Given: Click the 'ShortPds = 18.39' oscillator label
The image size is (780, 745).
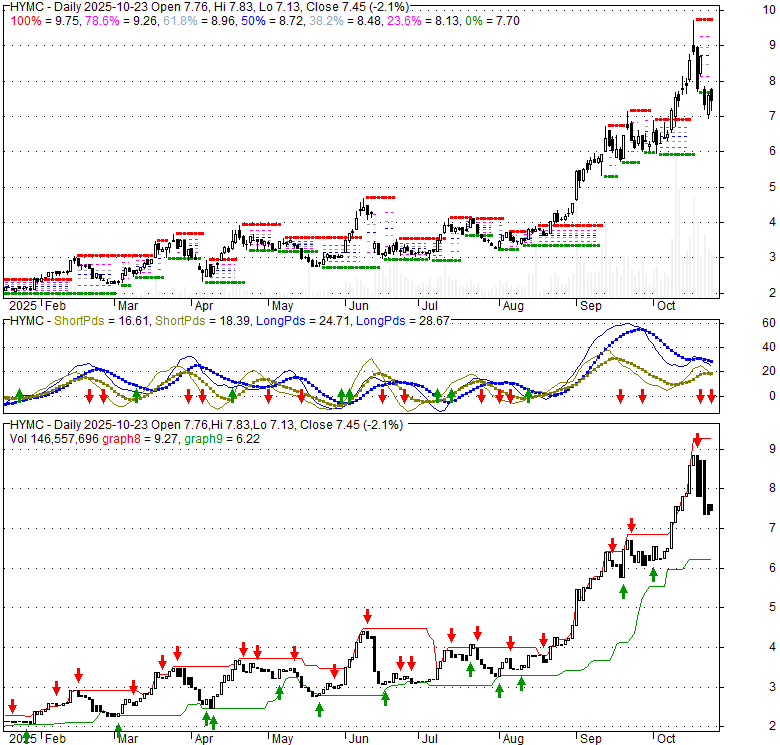Looking at the screenshot, I should click(x=202, y=321).
